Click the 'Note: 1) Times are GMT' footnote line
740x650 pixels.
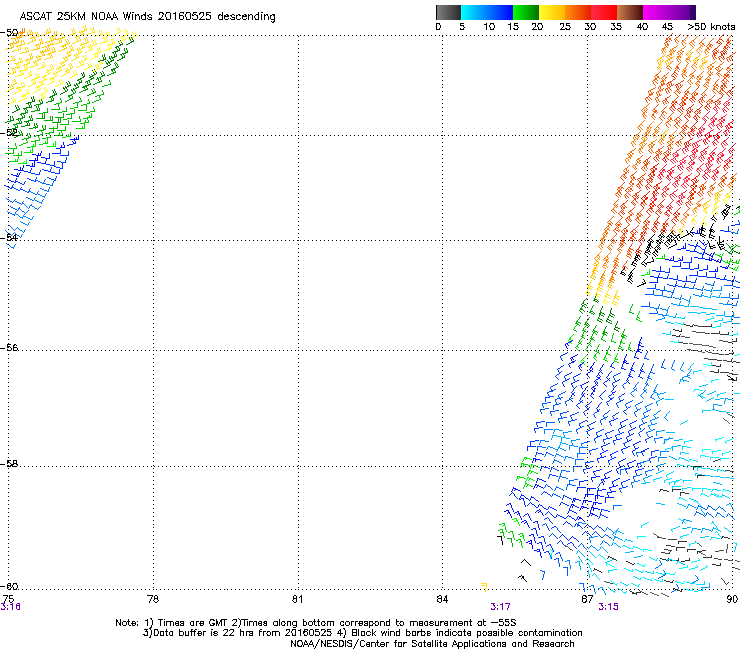pos(316,623)
